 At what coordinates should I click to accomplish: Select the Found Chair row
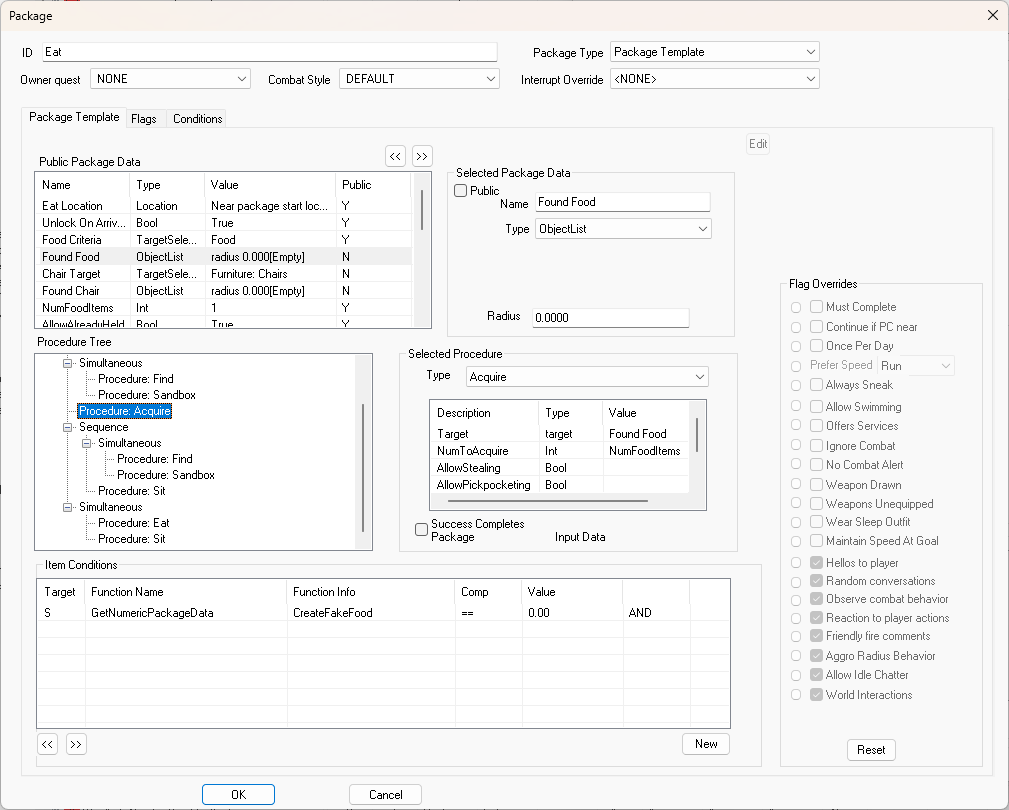[x=223, y=291]
